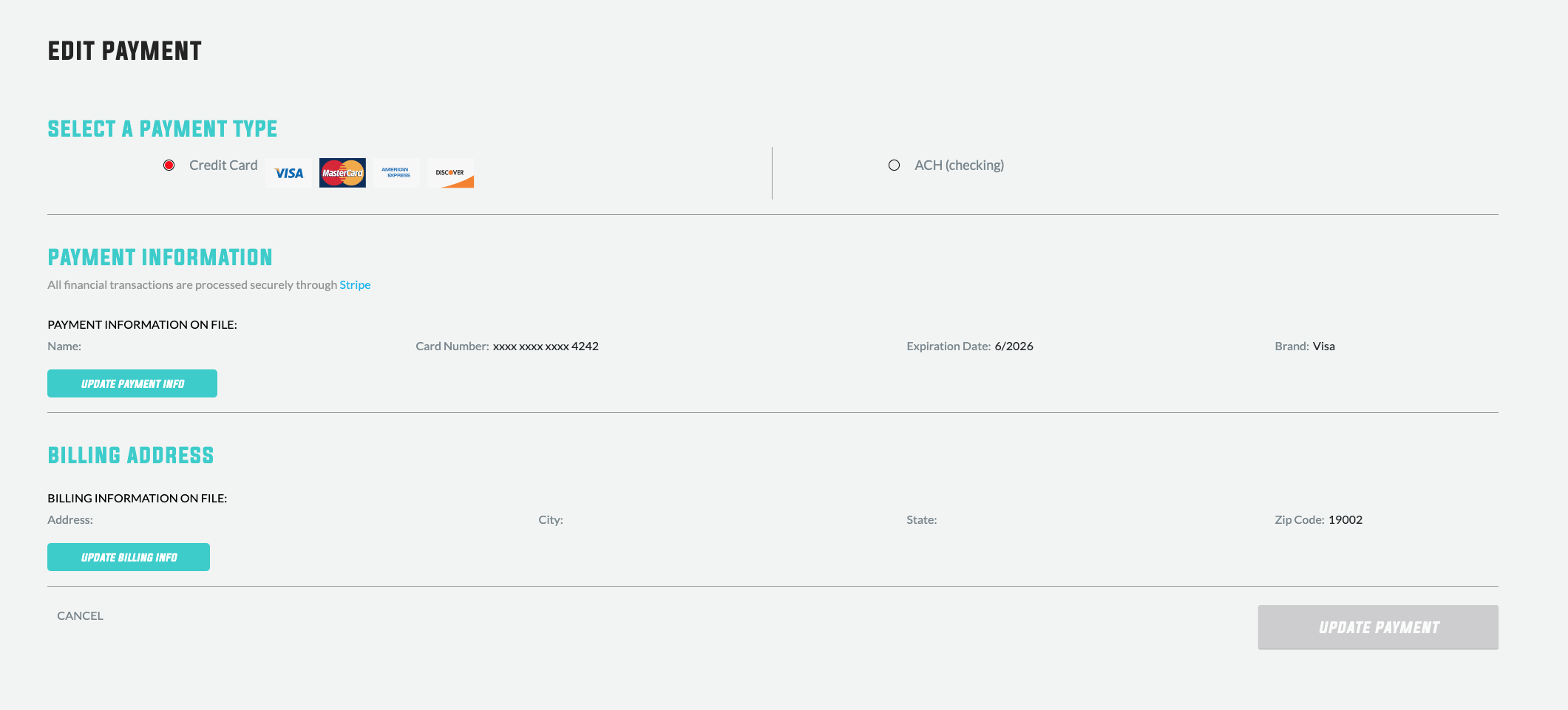The height and width of the screenshot is (710, 1568).
Task: Click the State: label
Action: [x=922, y=520]
